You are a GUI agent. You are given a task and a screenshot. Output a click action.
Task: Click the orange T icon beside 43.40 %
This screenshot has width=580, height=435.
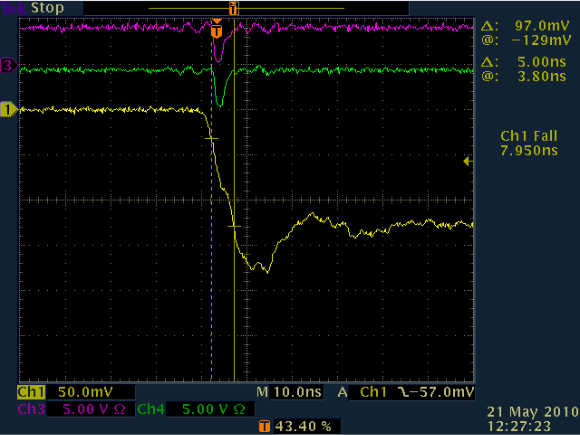[264, 426]
